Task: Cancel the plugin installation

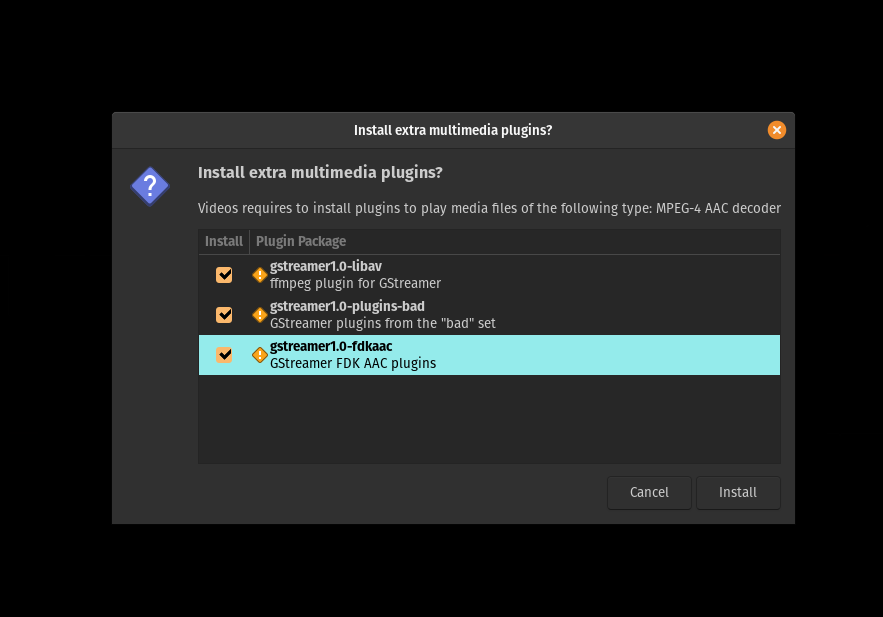Action: tap(649, 493)
